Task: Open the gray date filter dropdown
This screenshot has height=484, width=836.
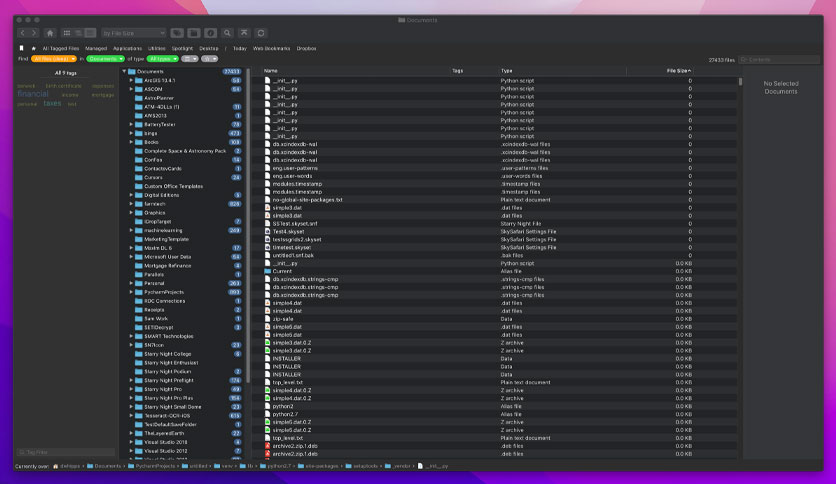Action: tap(189, 59)
